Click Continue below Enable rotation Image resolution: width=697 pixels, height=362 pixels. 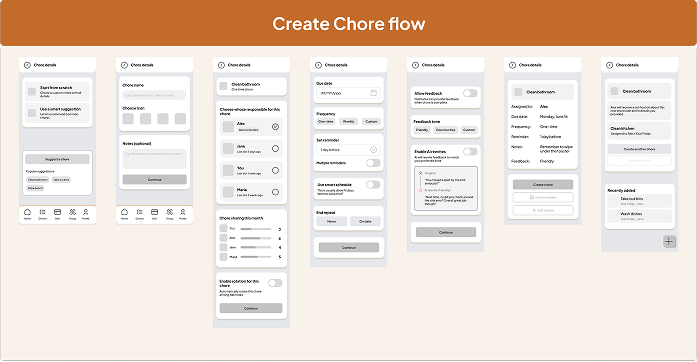point(251,308)
